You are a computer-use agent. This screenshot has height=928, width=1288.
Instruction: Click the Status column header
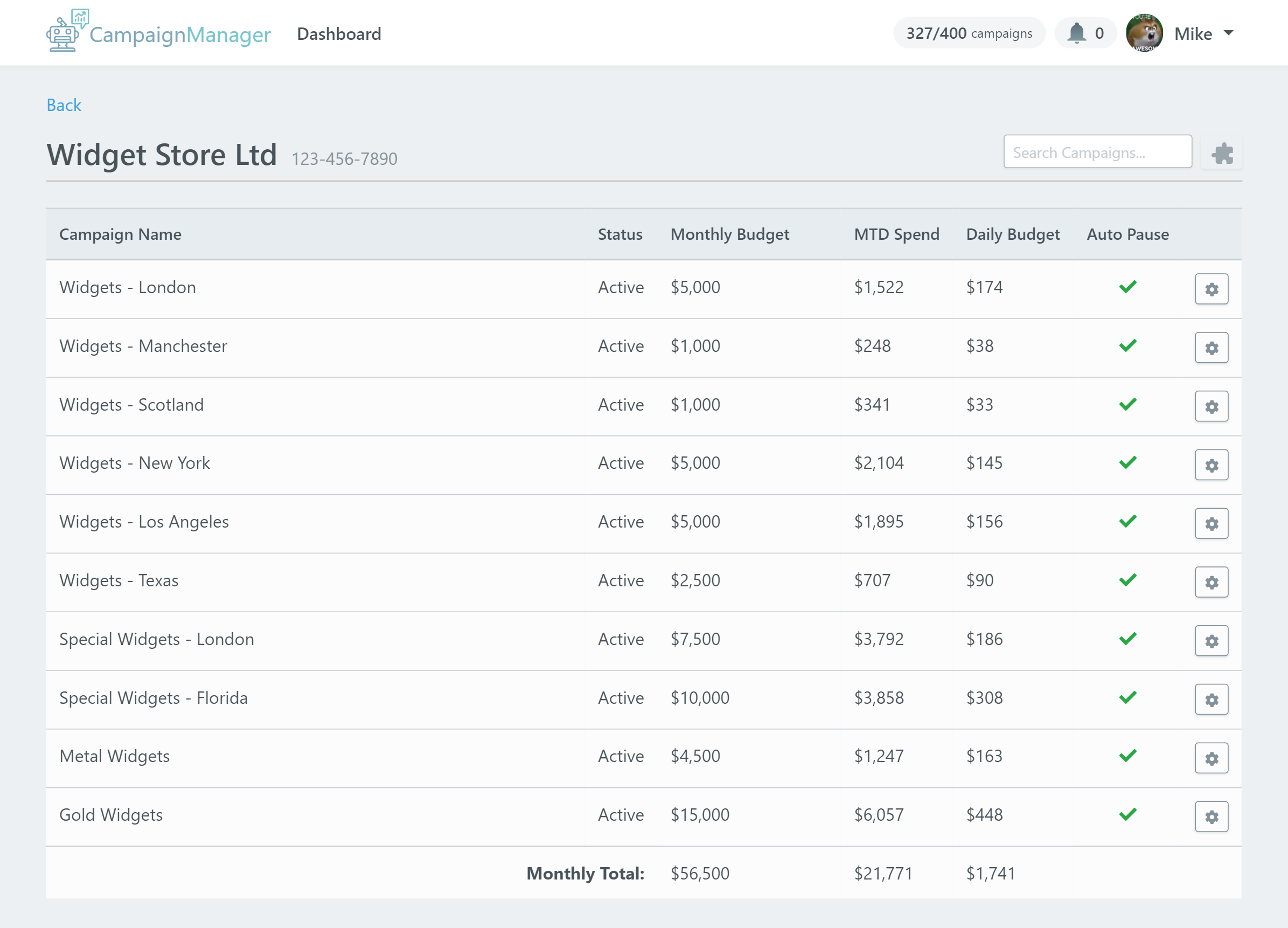619,234
